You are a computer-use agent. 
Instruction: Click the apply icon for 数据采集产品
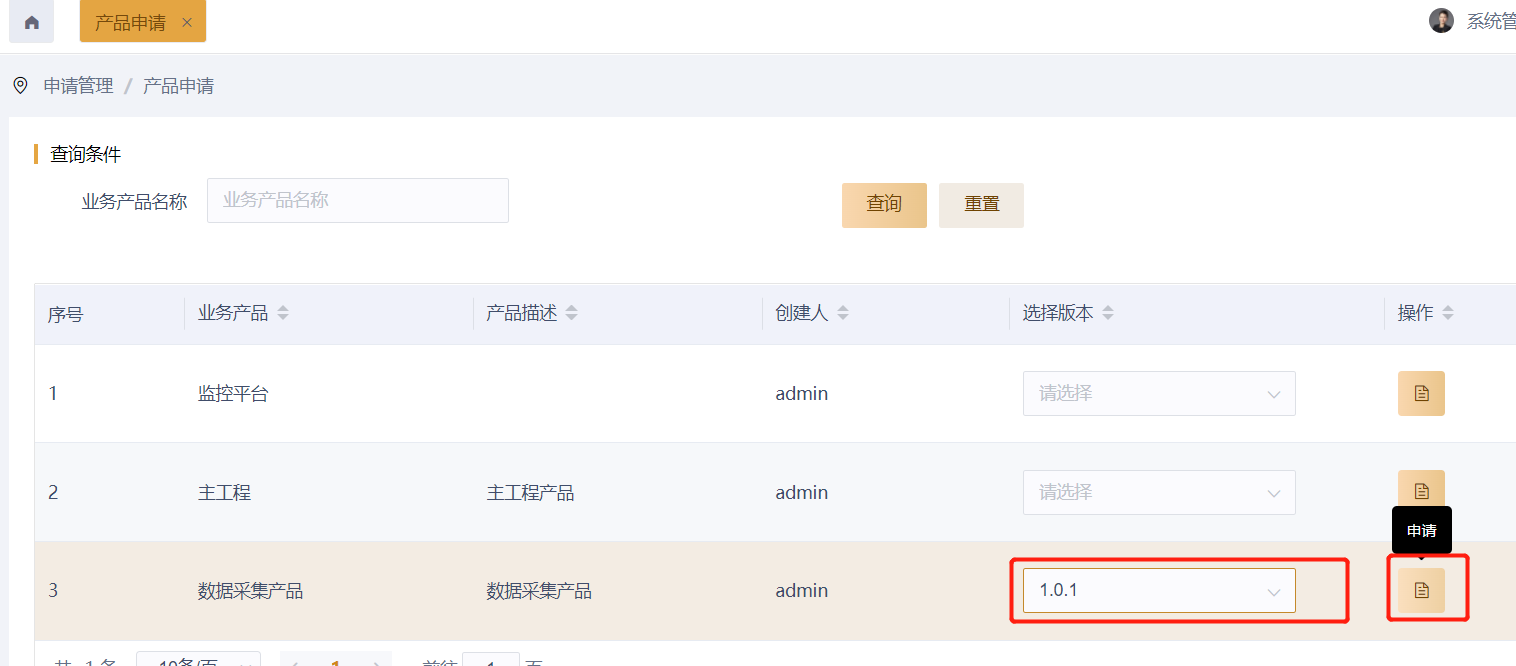pyautogui.click(x=1421, y=590)
